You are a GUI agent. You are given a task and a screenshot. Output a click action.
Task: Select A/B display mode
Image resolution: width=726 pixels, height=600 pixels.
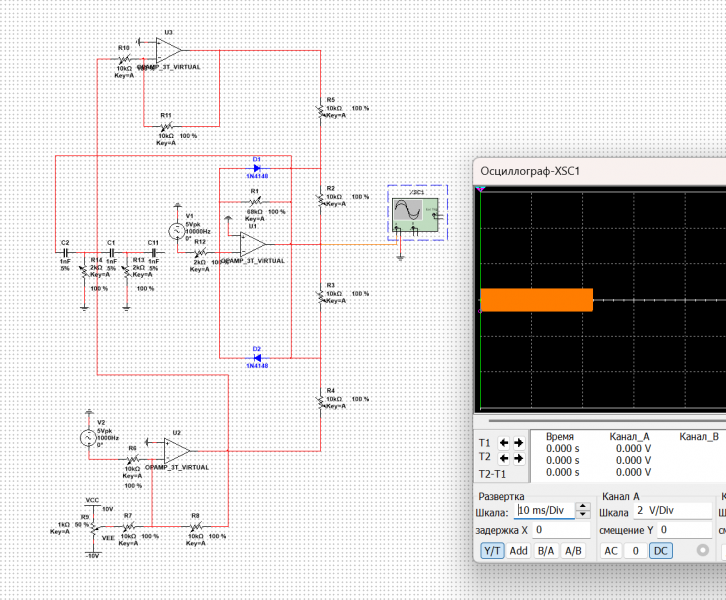(573, 551)
